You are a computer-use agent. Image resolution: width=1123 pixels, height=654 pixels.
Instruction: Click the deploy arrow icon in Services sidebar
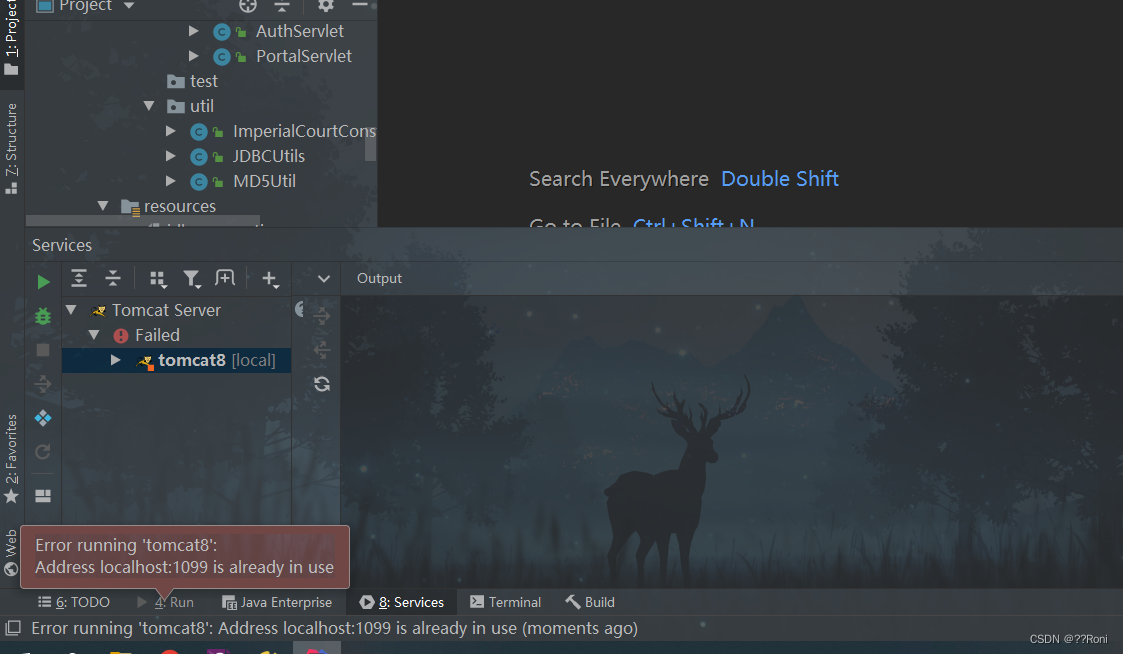coord(43,384)
